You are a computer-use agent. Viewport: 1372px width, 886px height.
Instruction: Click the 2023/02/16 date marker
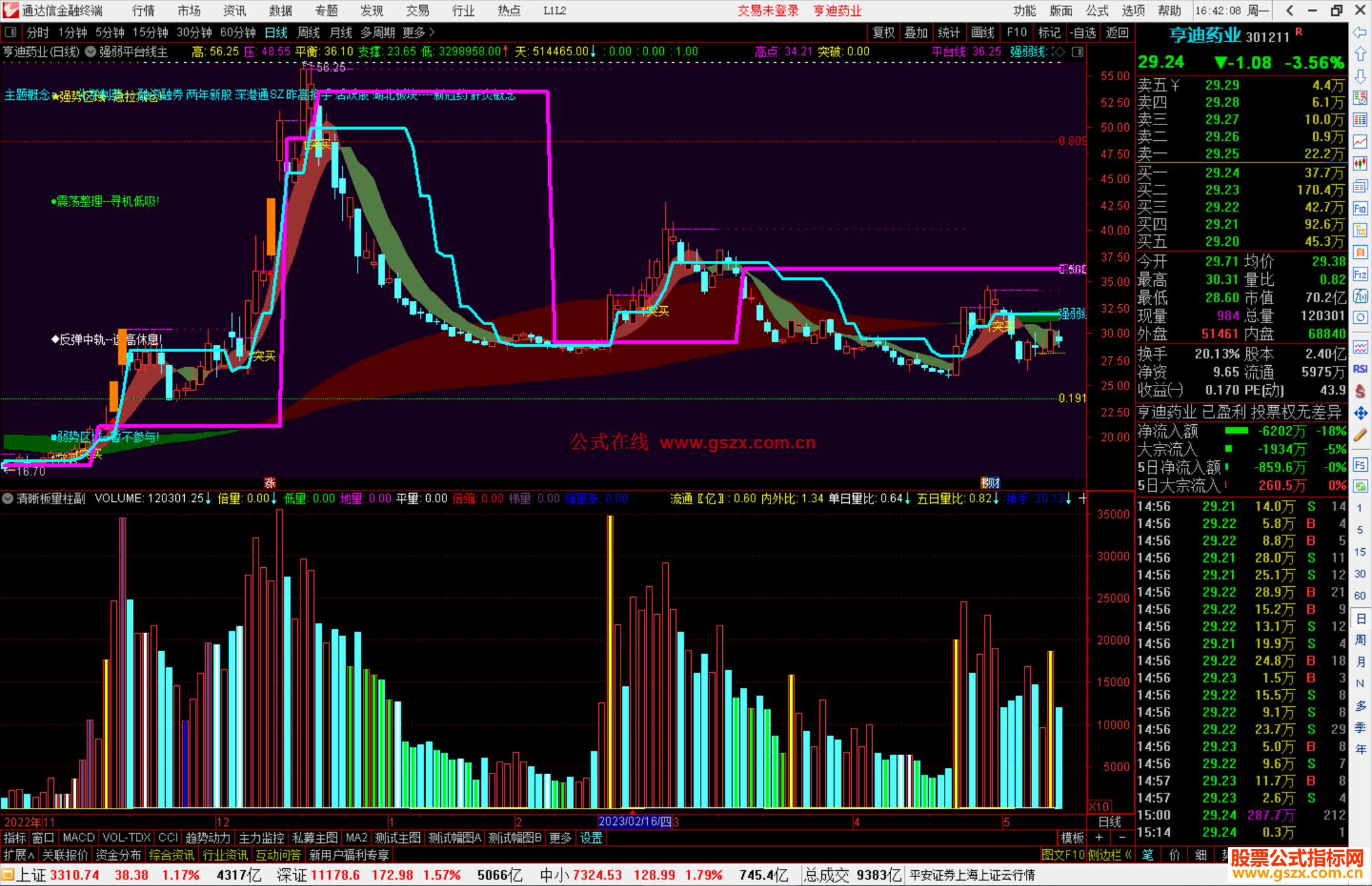pyautogui.click(x=635, y=822)
